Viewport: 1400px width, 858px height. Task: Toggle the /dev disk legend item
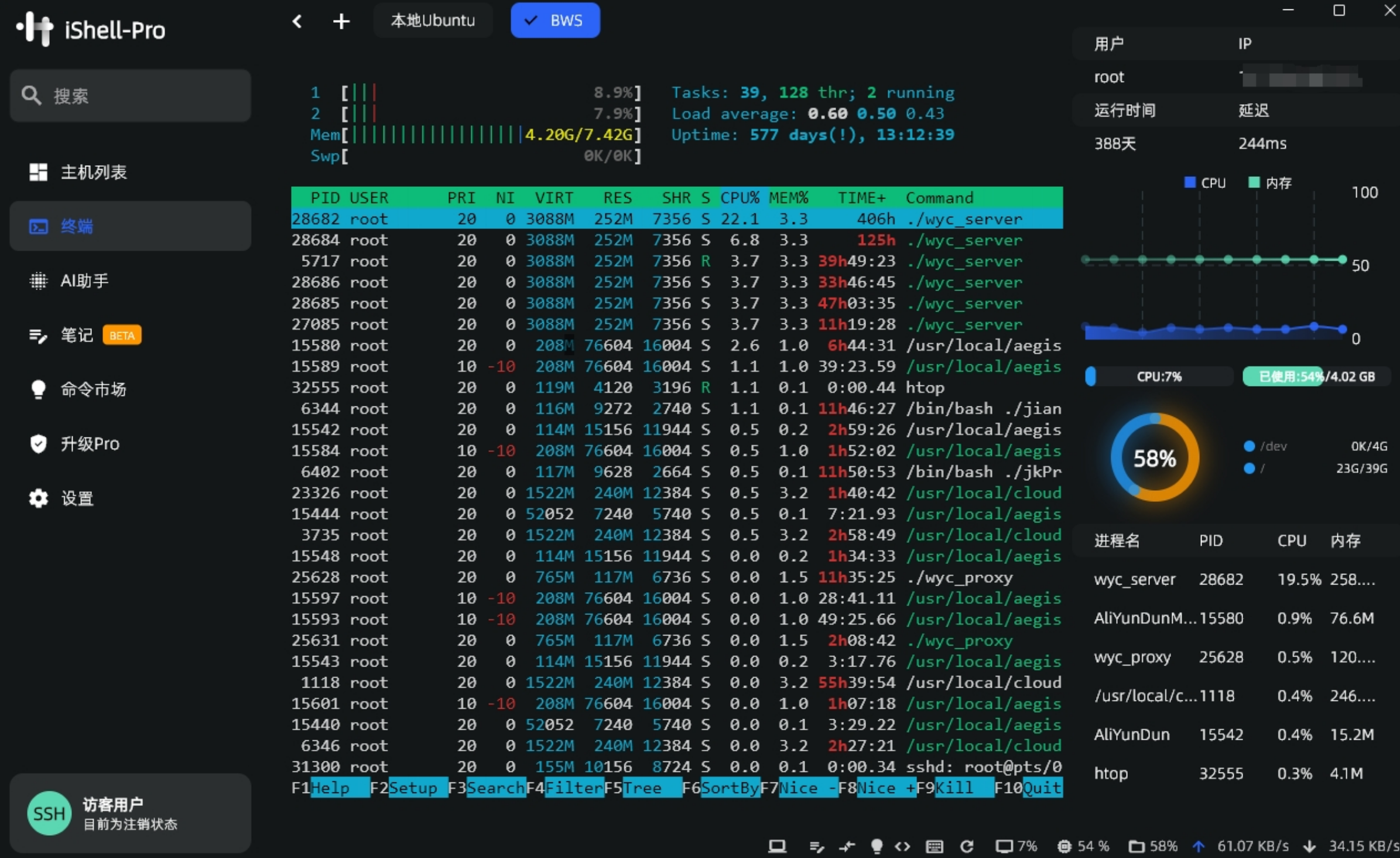(1266, 446)
